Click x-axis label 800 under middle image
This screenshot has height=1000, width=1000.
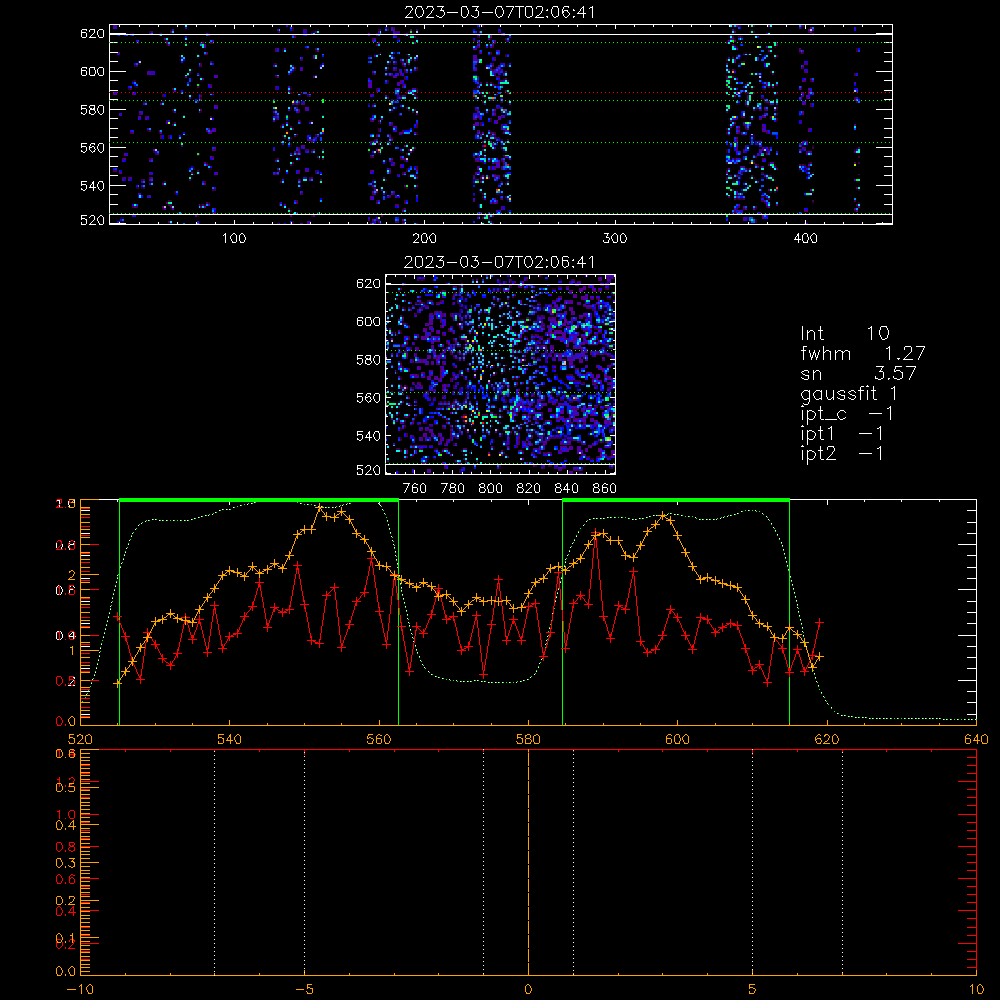click(x=490, y=489)
